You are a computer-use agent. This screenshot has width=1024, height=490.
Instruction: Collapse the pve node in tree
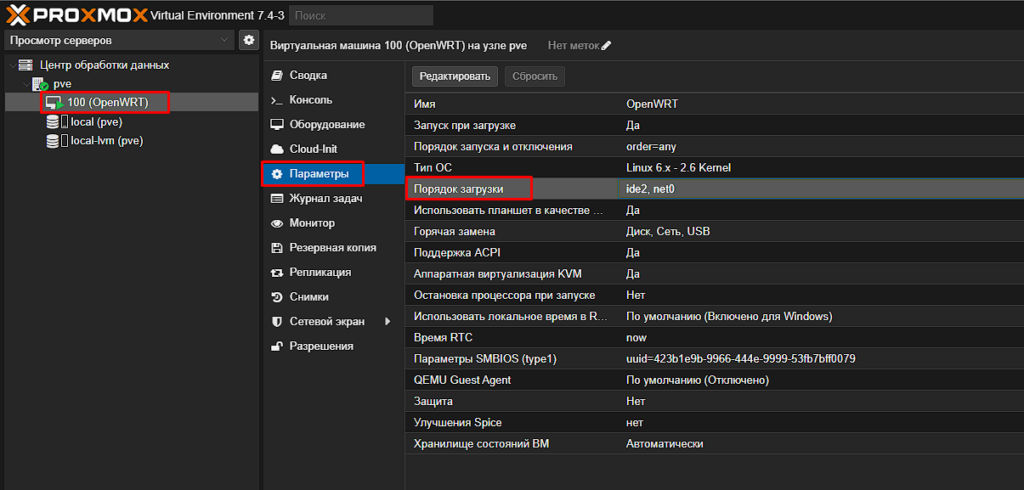[25, 84]
